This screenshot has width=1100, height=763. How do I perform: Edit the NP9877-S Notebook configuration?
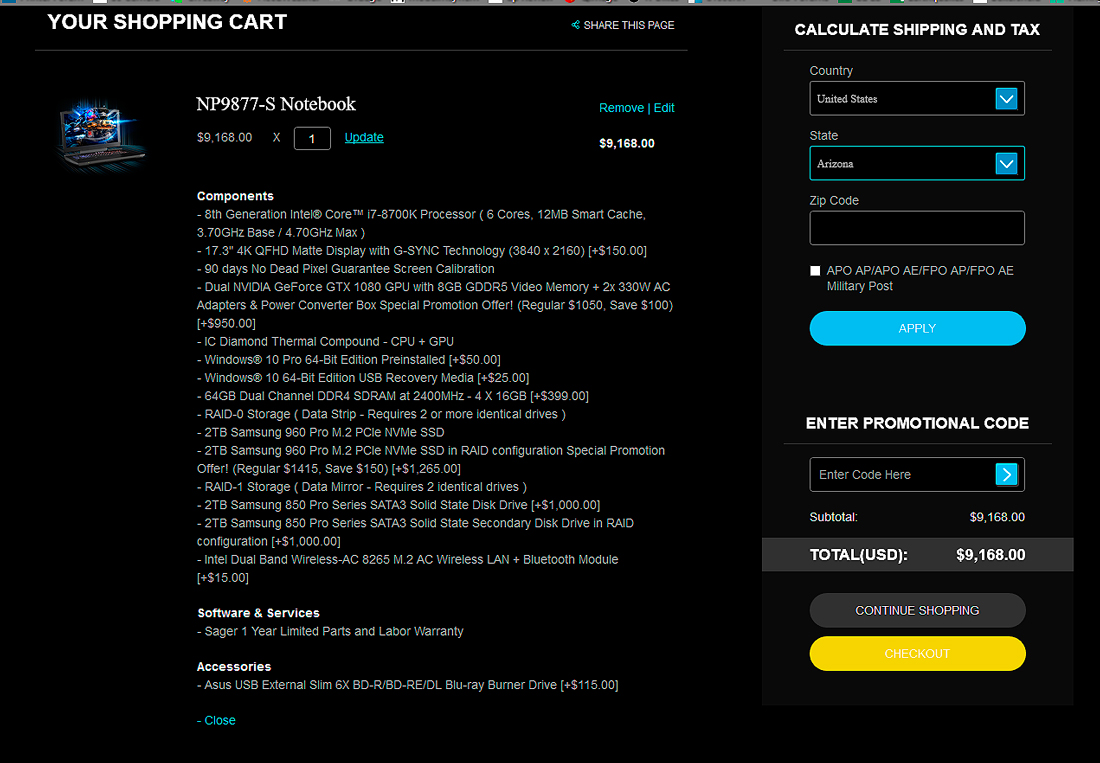click(x=664, y=108)
